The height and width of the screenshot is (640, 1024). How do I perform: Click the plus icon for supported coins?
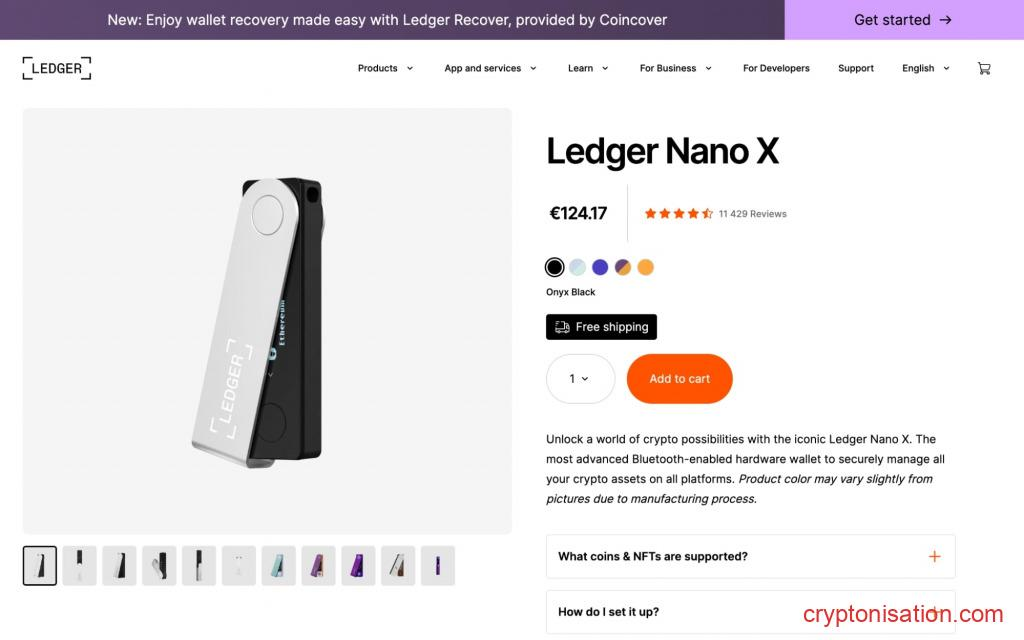[934, 556]
